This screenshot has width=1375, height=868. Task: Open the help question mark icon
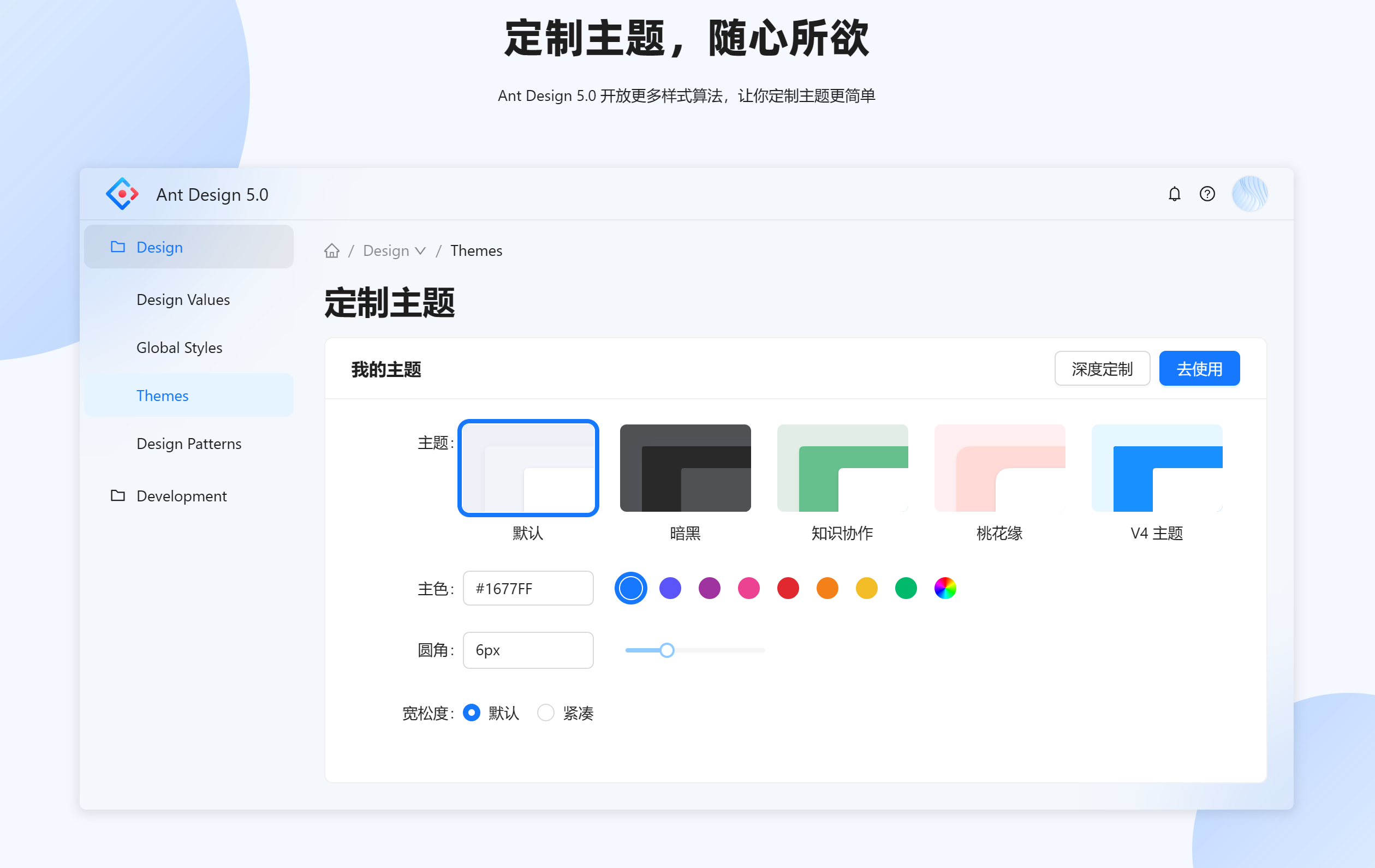pos(1207,194)
